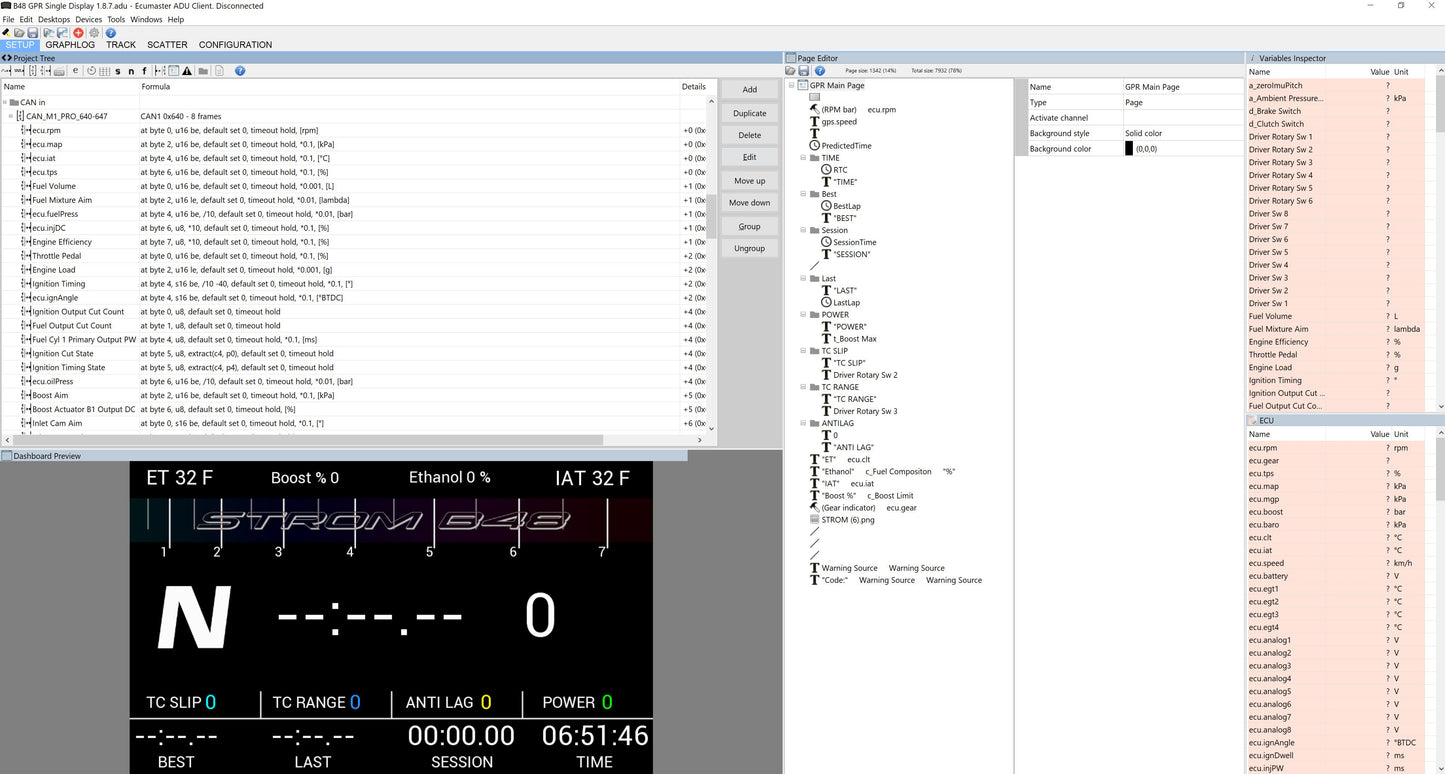Collapse the TC SLIP group in Page Editor
1445x774 pixels.
pos(804,351)
